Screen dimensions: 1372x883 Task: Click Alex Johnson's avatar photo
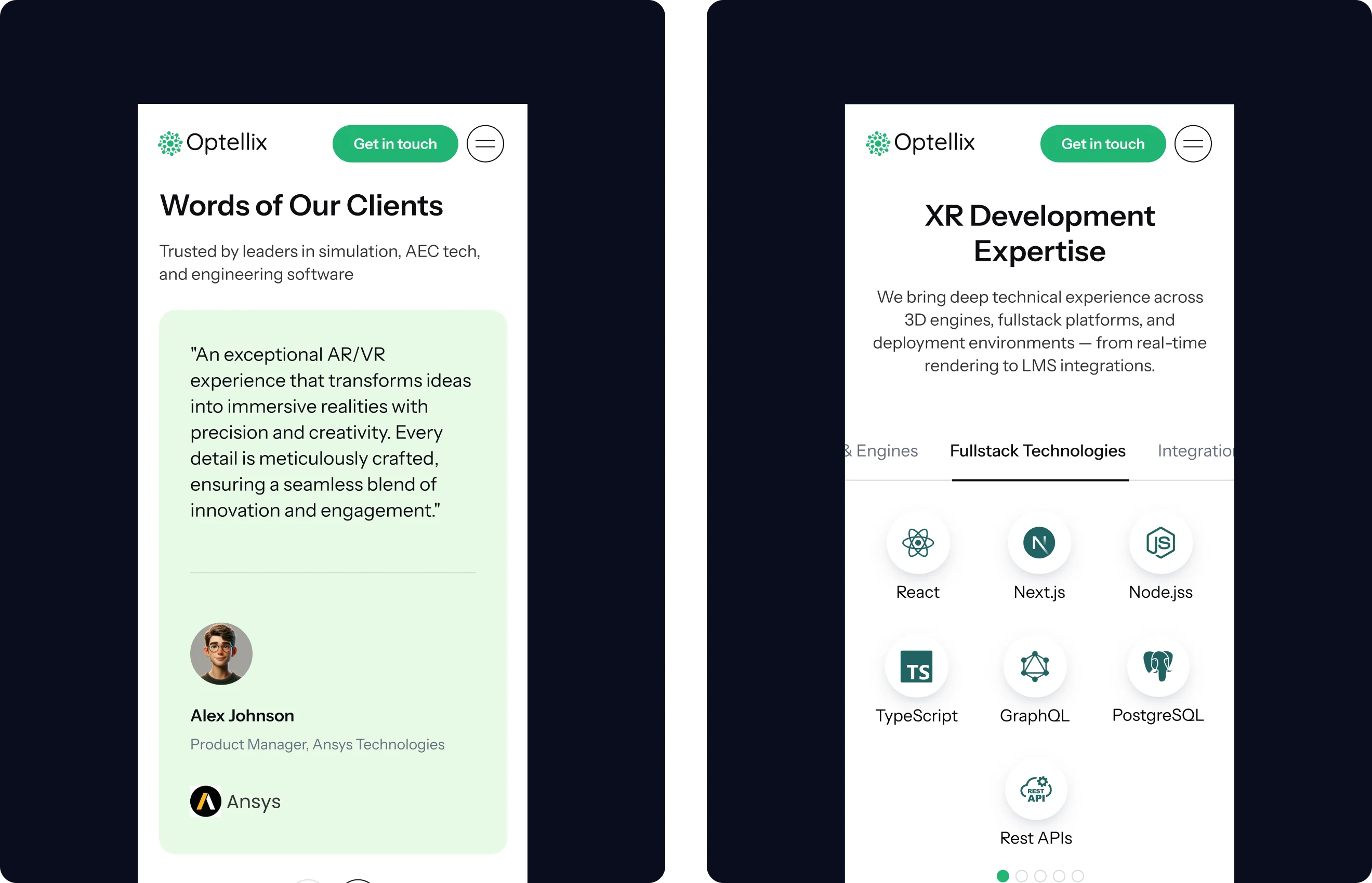[x=221, y=653]
